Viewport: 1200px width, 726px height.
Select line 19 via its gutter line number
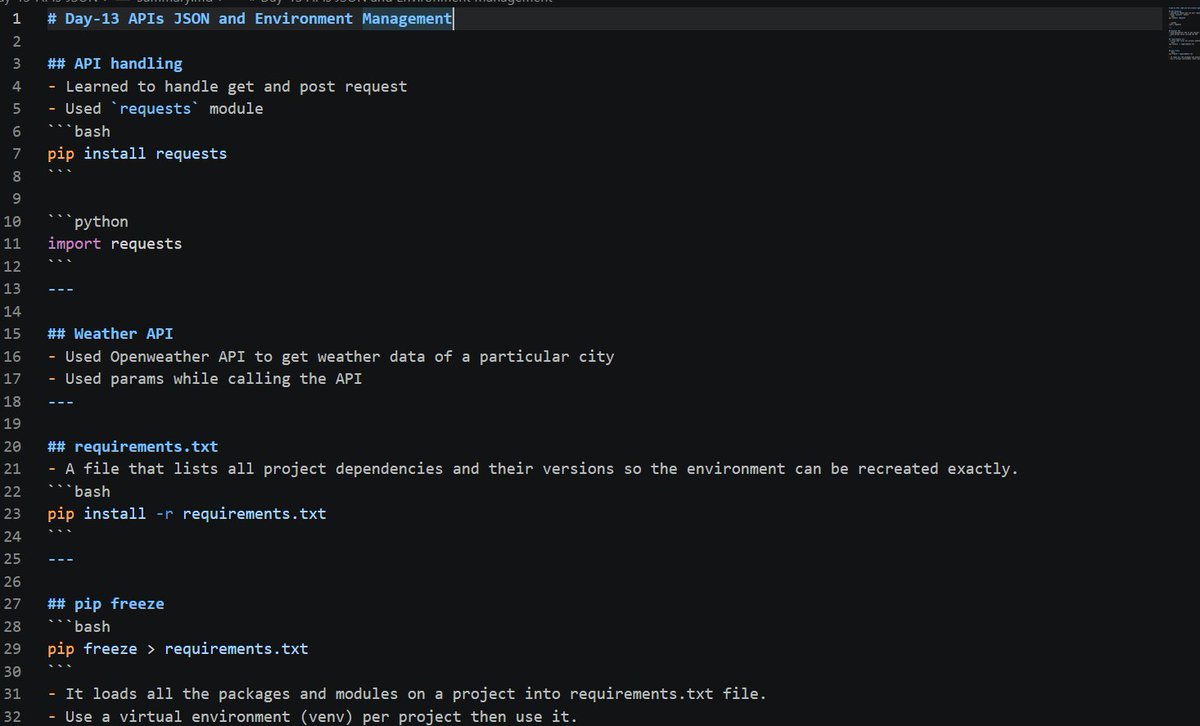click(x=12, y=424)
